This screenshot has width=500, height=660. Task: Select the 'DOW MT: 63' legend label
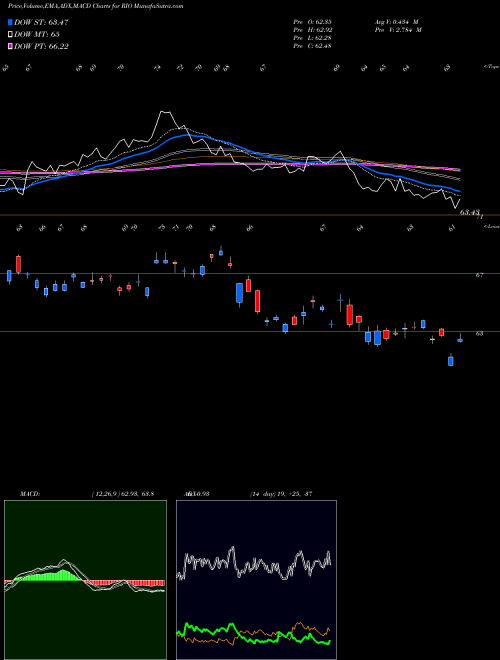pyautogui.click(x=37, y=35)
